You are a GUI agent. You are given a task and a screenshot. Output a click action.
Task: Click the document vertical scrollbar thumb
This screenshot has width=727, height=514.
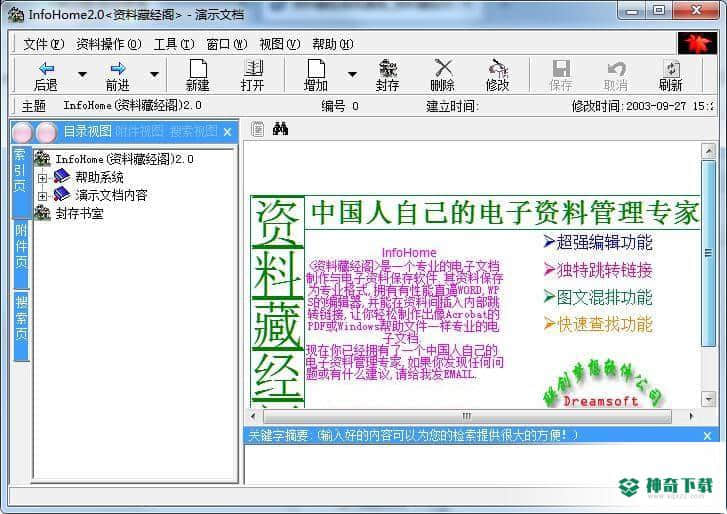pos(708,254)
